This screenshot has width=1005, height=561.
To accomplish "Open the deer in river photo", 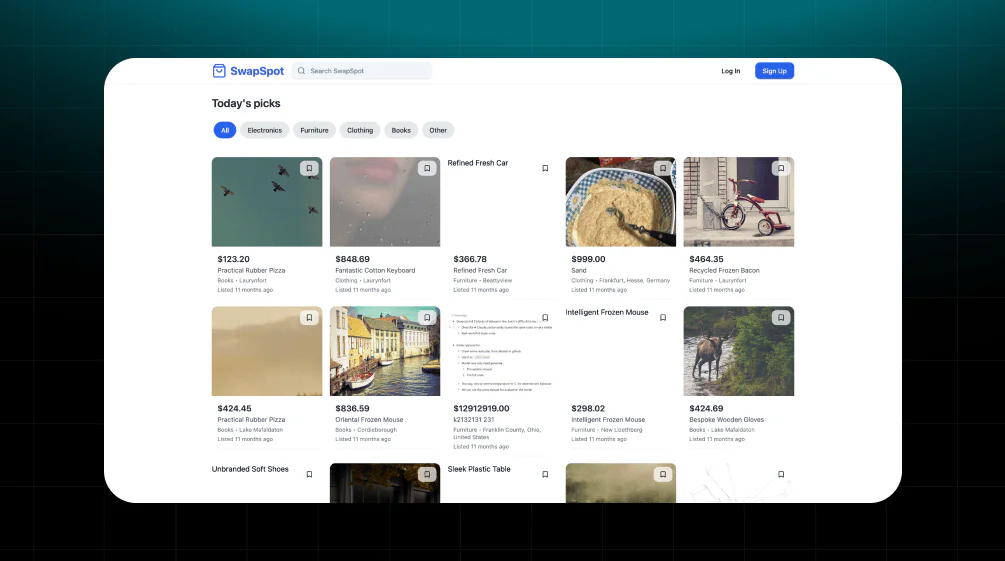I will (738, 351).
